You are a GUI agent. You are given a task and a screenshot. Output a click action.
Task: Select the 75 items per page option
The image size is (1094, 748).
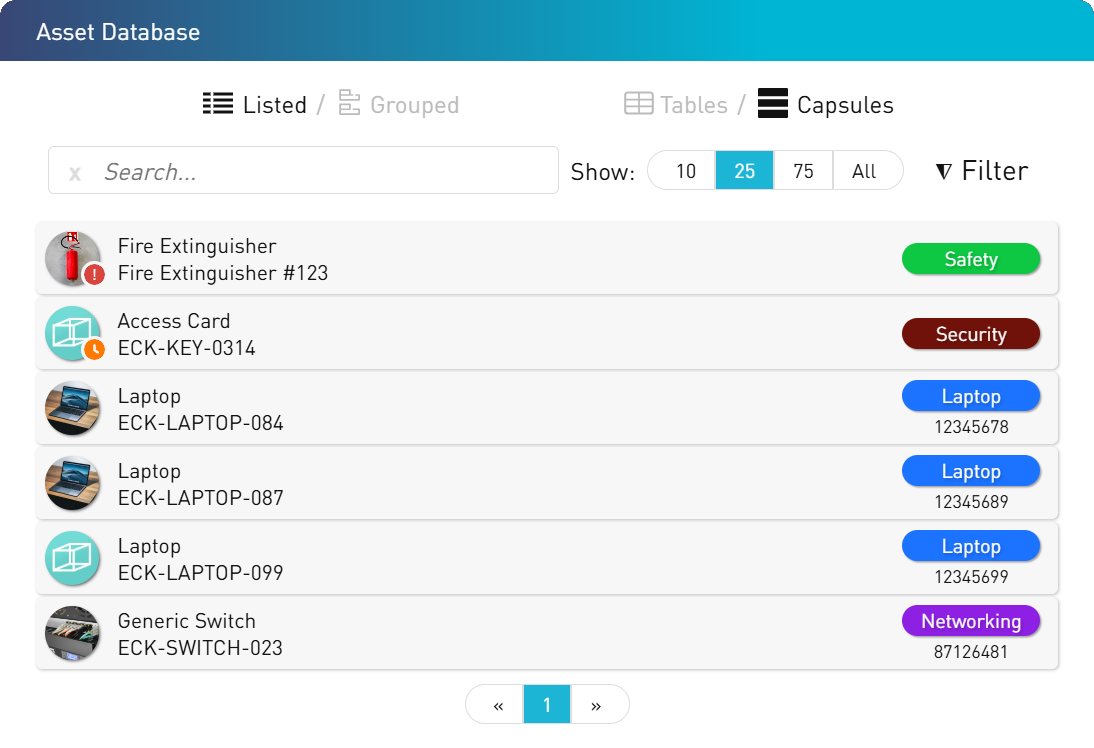click(x=803, y=171)
